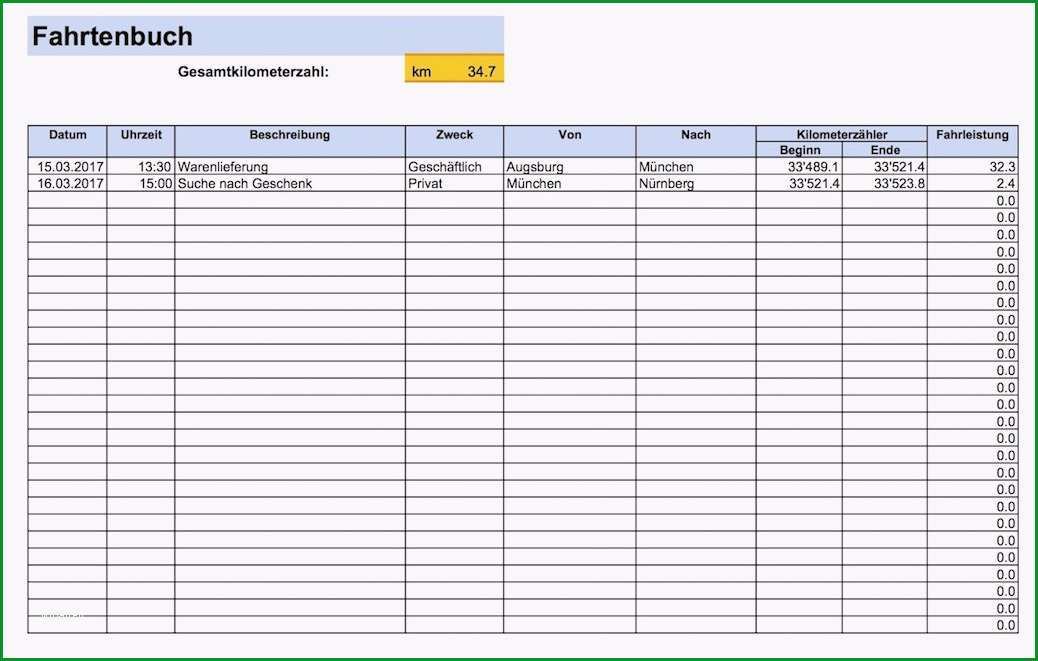Click the Beschreibung column header

pos(290,141)
